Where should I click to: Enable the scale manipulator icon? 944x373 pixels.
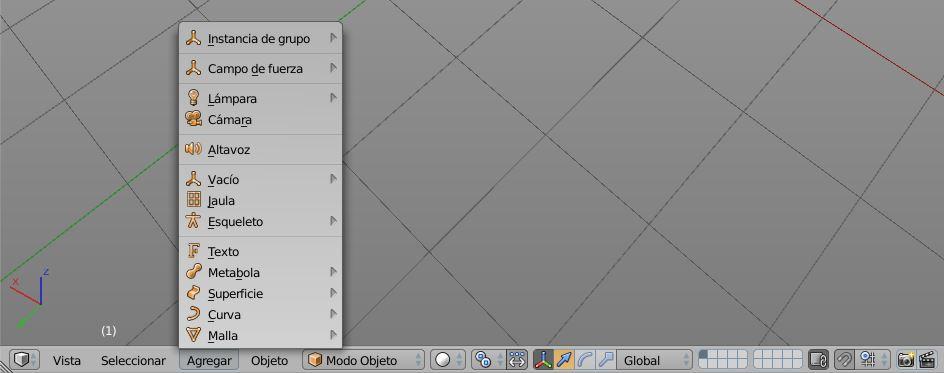pyautogui.click(x=605, y=360)
